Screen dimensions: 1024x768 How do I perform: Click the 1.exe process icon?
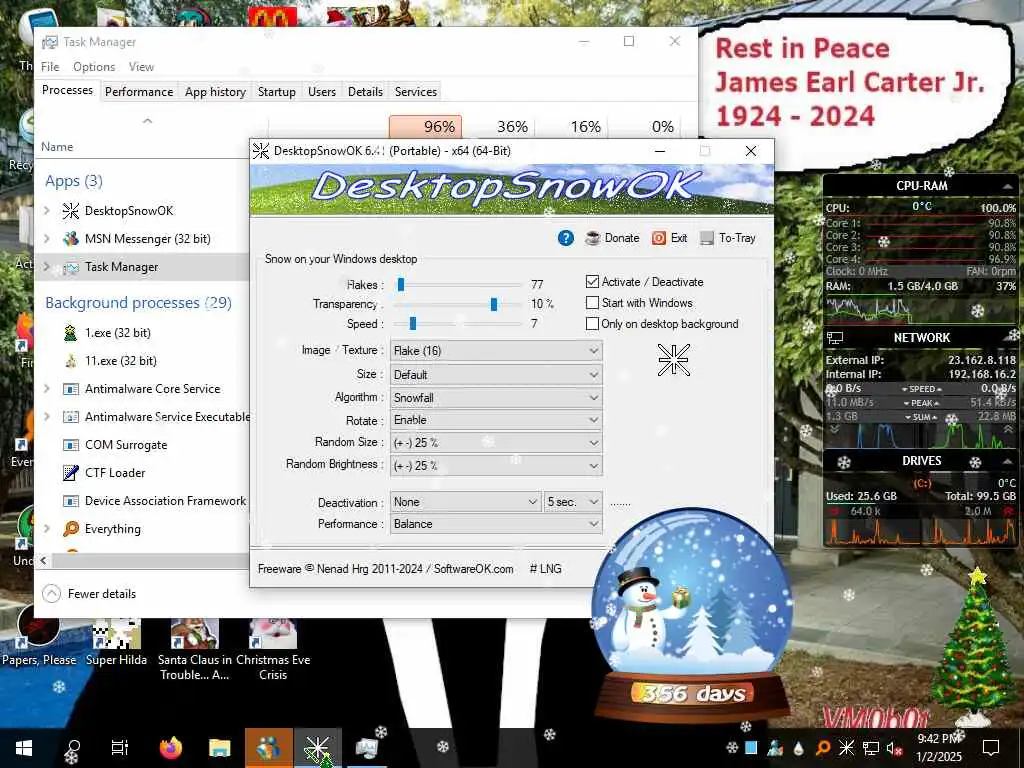coord(71,333)
